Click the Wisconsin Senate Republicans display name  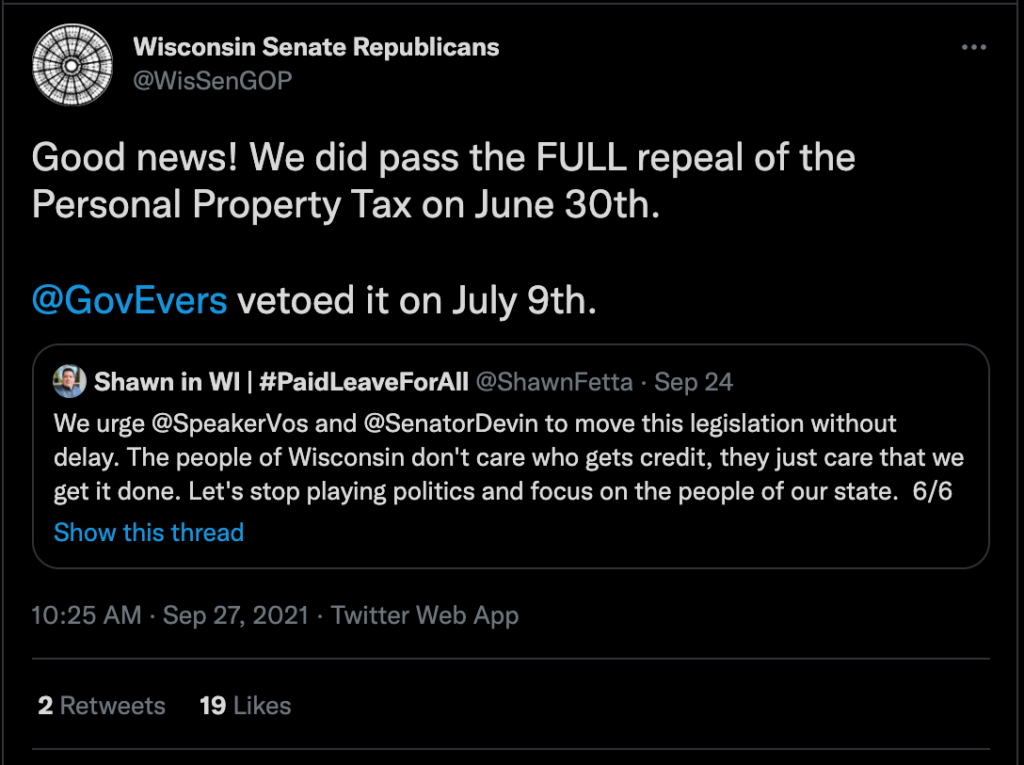(316, 46)
